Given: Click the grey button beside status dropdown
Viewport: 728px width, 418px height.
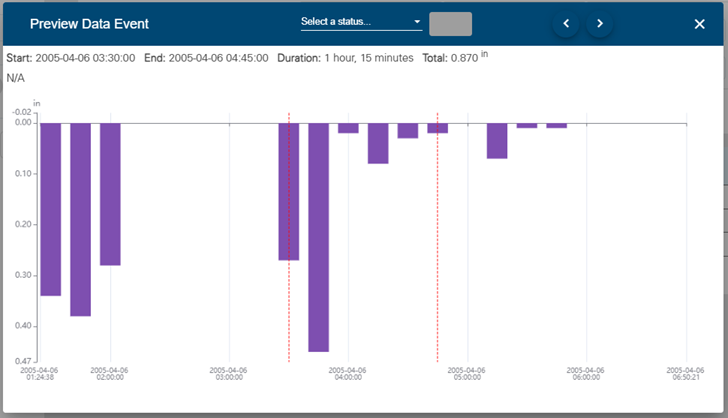Looking at the screenshot, I should 450,24.
